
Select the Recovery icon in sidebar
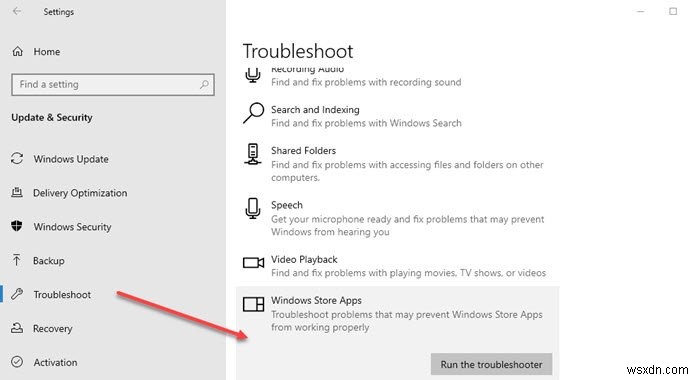pyautogui.click(x=17, y=328)
